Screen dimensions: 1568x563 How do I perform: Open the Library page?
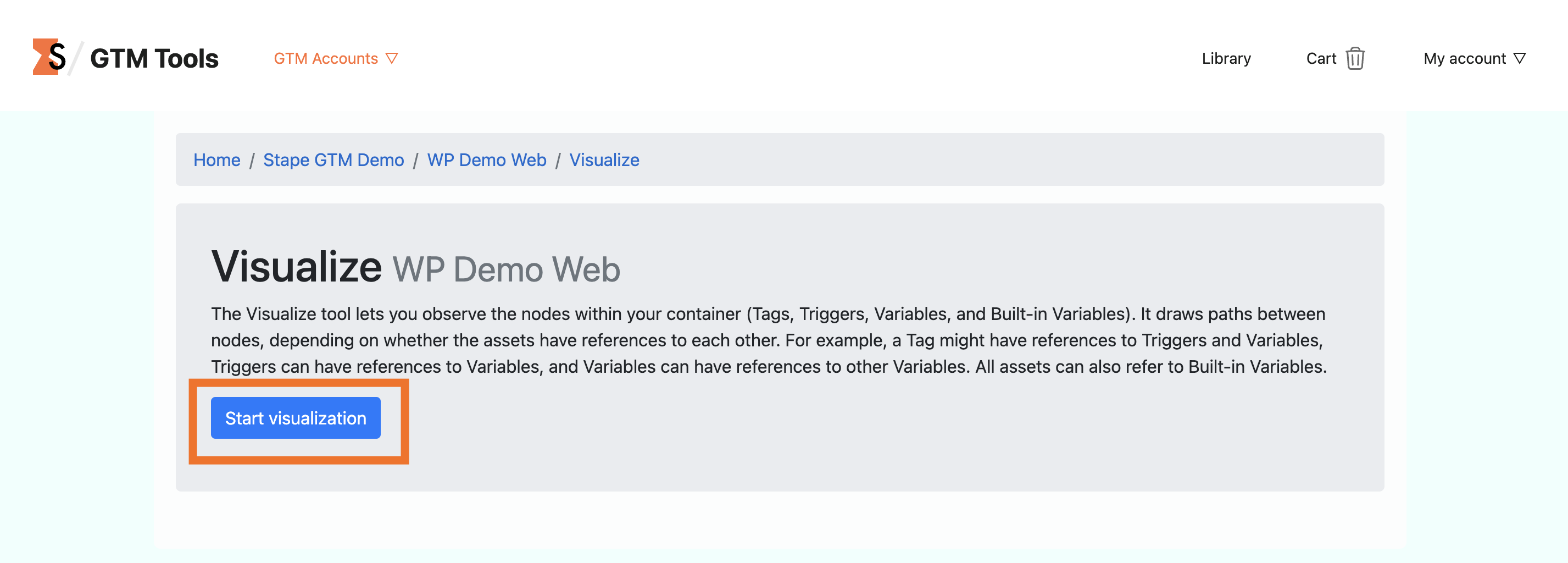click(x=1226, y=58)
